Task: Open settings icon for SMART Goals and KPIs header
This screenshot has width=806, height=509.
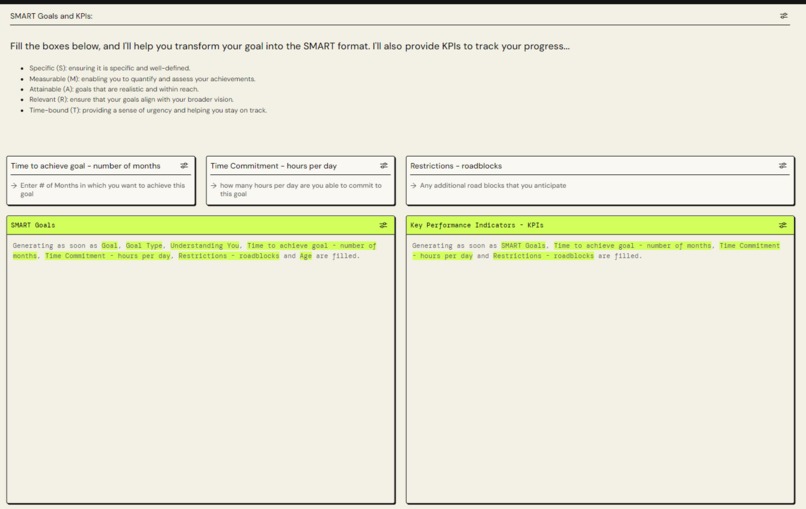Action: point(783,16)
